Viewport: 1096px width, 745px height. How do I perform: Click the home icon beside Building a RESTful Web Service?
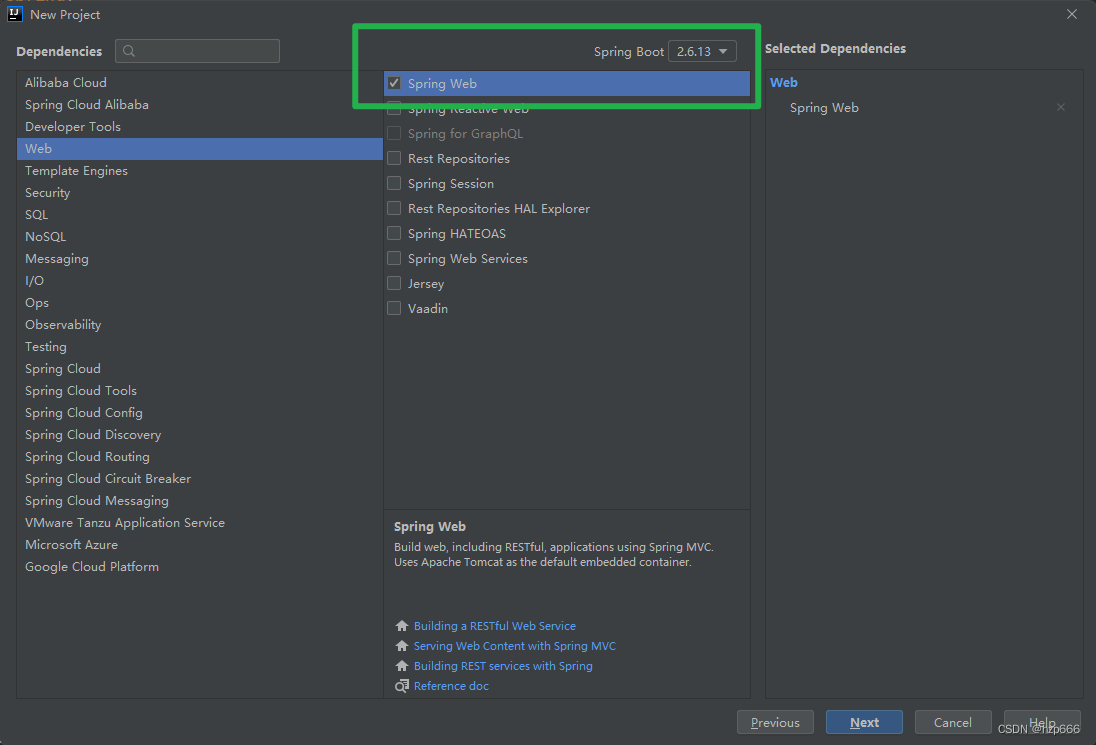pos(401,625)
